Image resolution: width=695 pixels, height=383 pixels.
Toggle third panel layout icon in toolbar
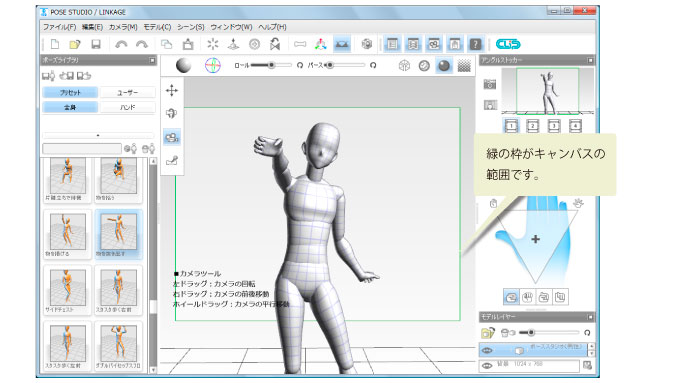tap(433, 44)
